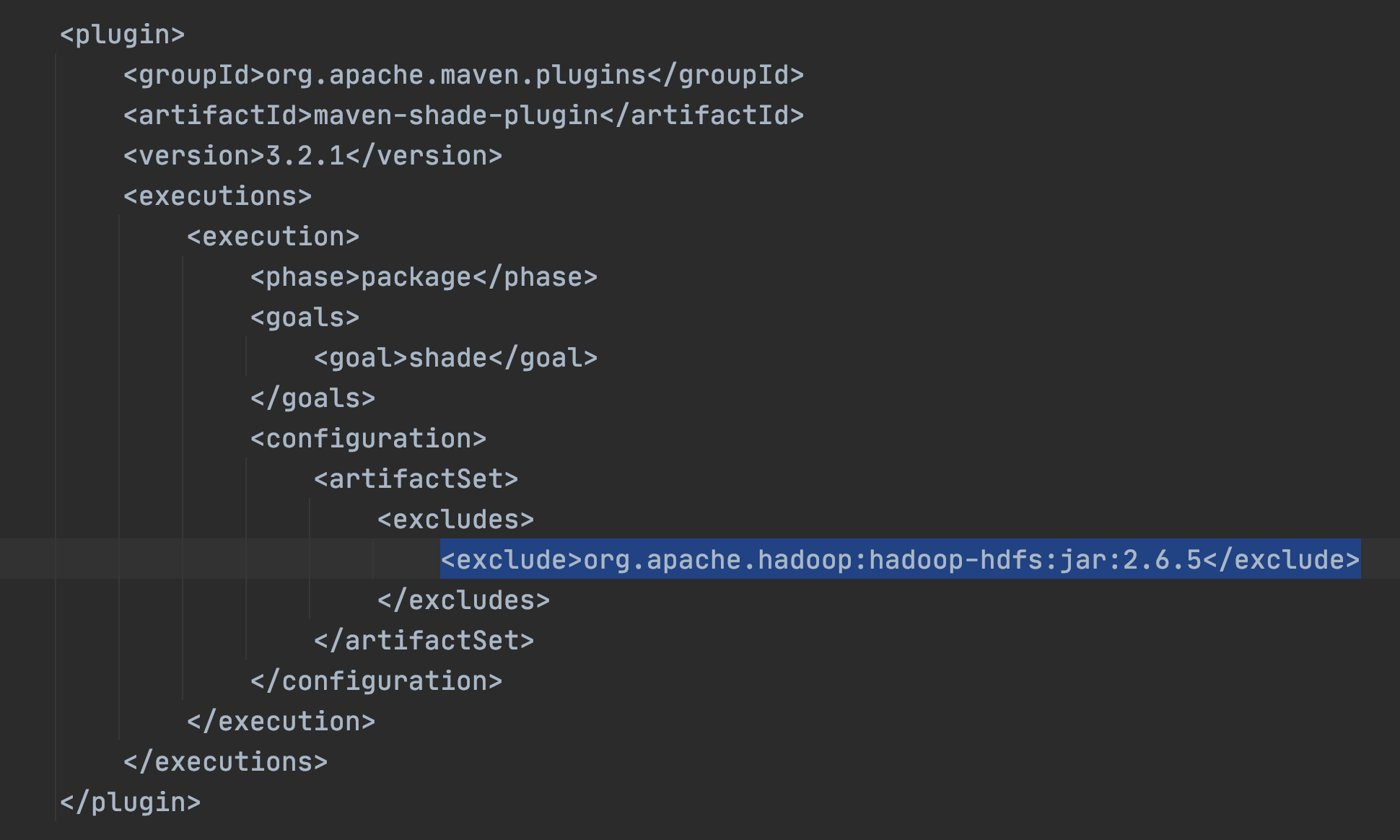Click the opening execution tag
Viewport: 1400px width, 840px height.
[x=273, y=237]
